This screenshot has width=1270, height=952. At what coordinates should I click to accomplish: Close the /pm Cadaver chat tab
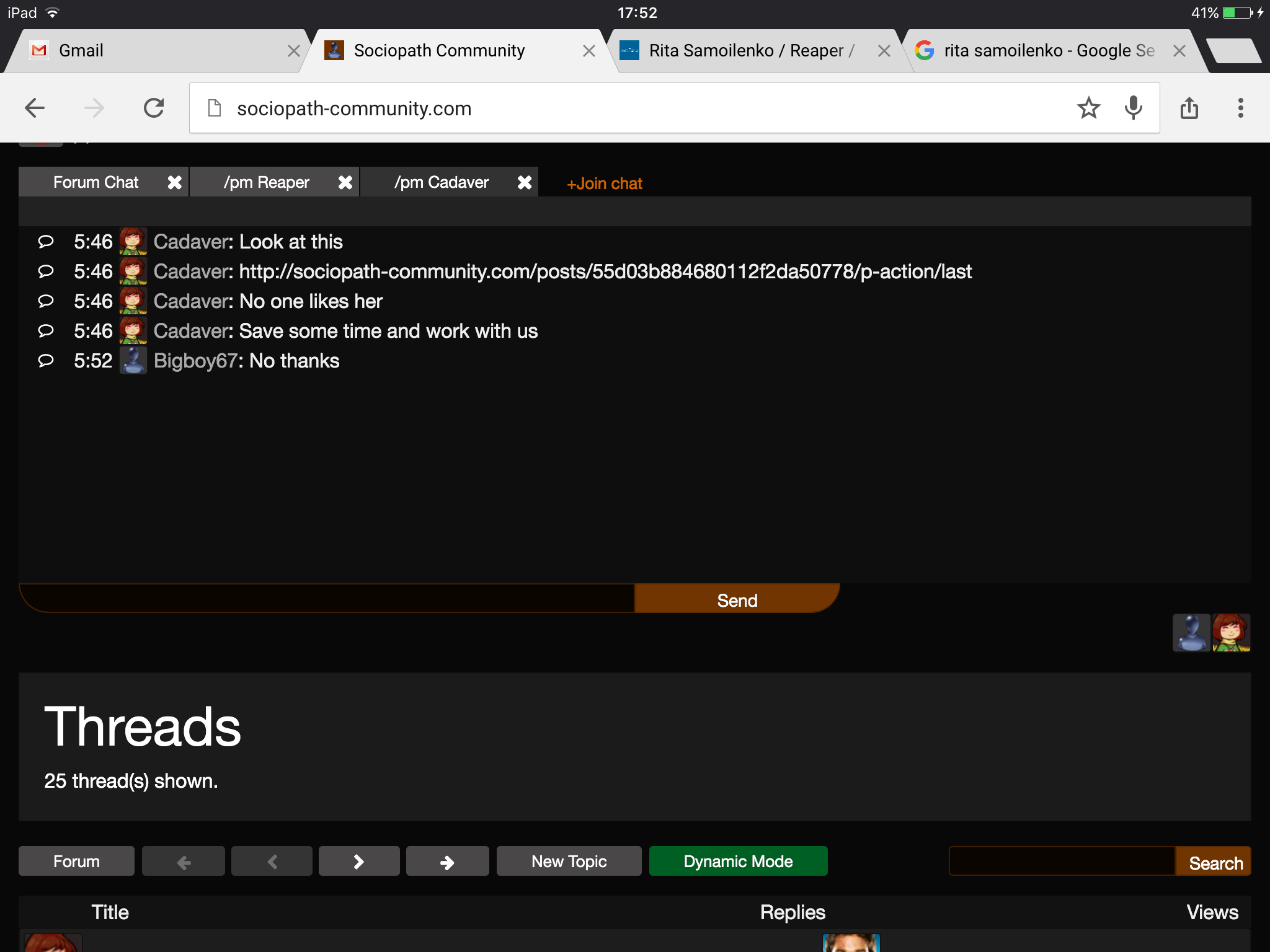[x=525, y=182]
